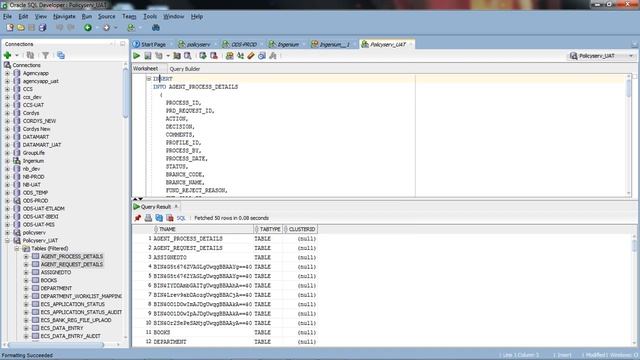Collapse the Tables (Filtered) node
The width and height of the screenshot is (640, 360).
pos(17,248)
